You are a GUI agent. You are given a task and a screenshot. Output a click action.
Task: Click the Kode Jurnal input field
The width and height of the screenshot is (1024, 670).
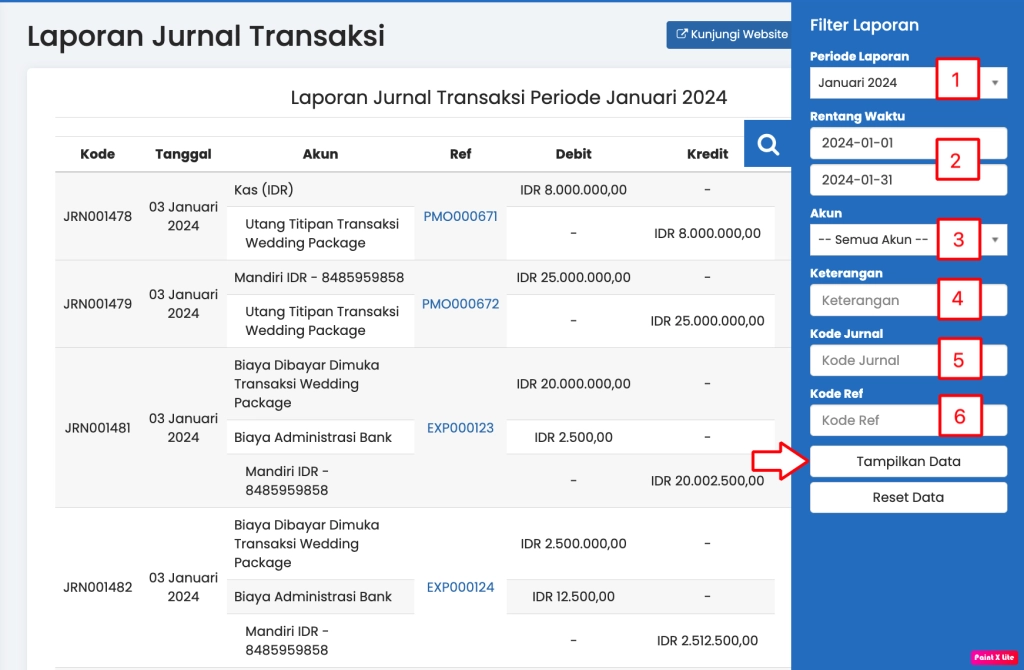870,360
